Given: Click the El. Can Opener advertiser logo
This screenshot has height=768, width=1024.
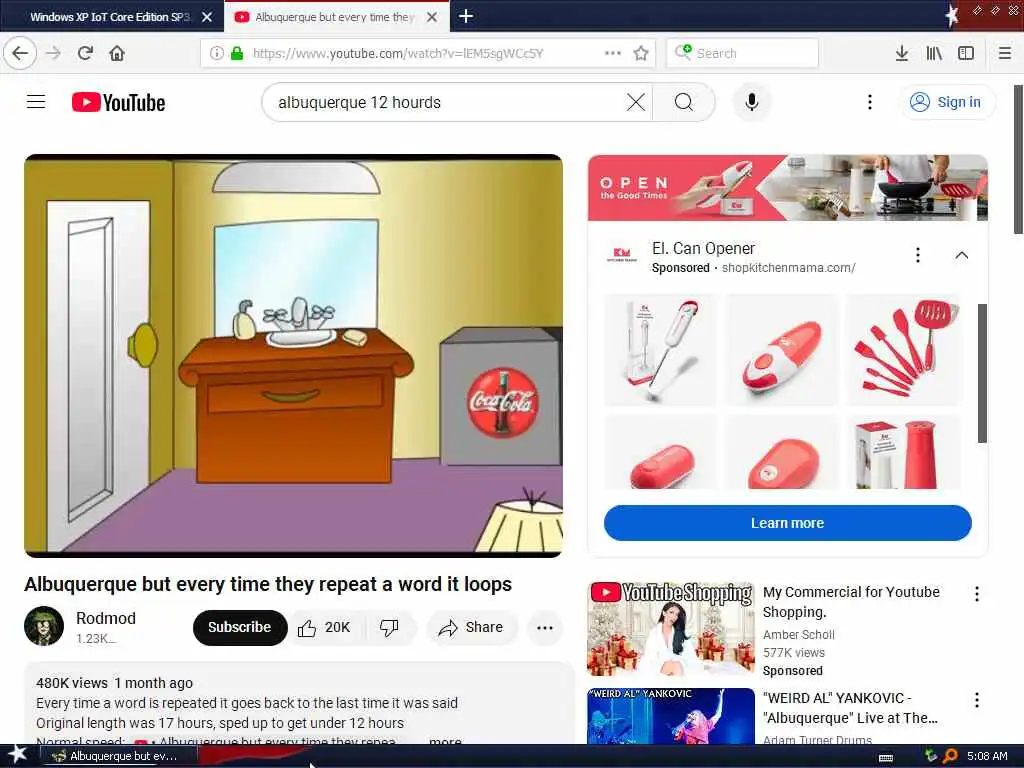Looking at the screenshot, I should [622, 255].
